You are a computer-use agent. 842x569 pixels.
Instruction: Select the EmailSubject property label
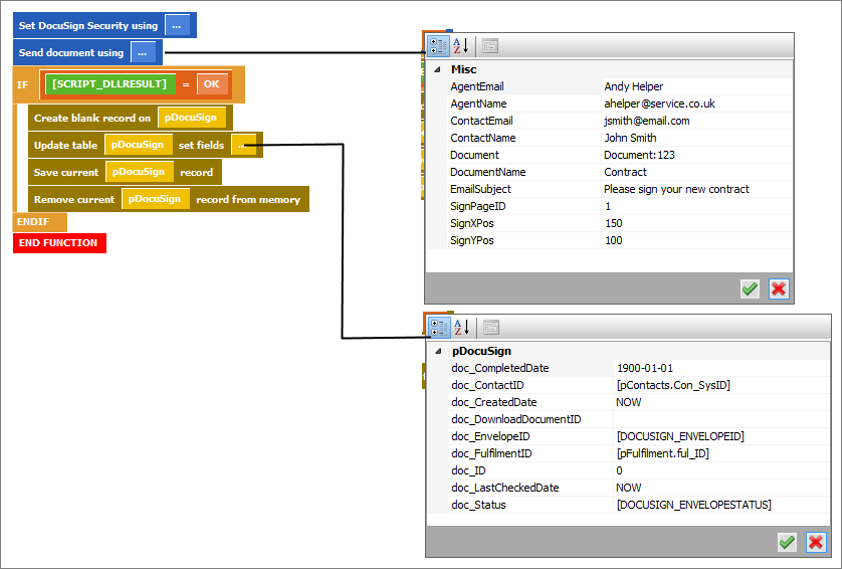(481, 189)
